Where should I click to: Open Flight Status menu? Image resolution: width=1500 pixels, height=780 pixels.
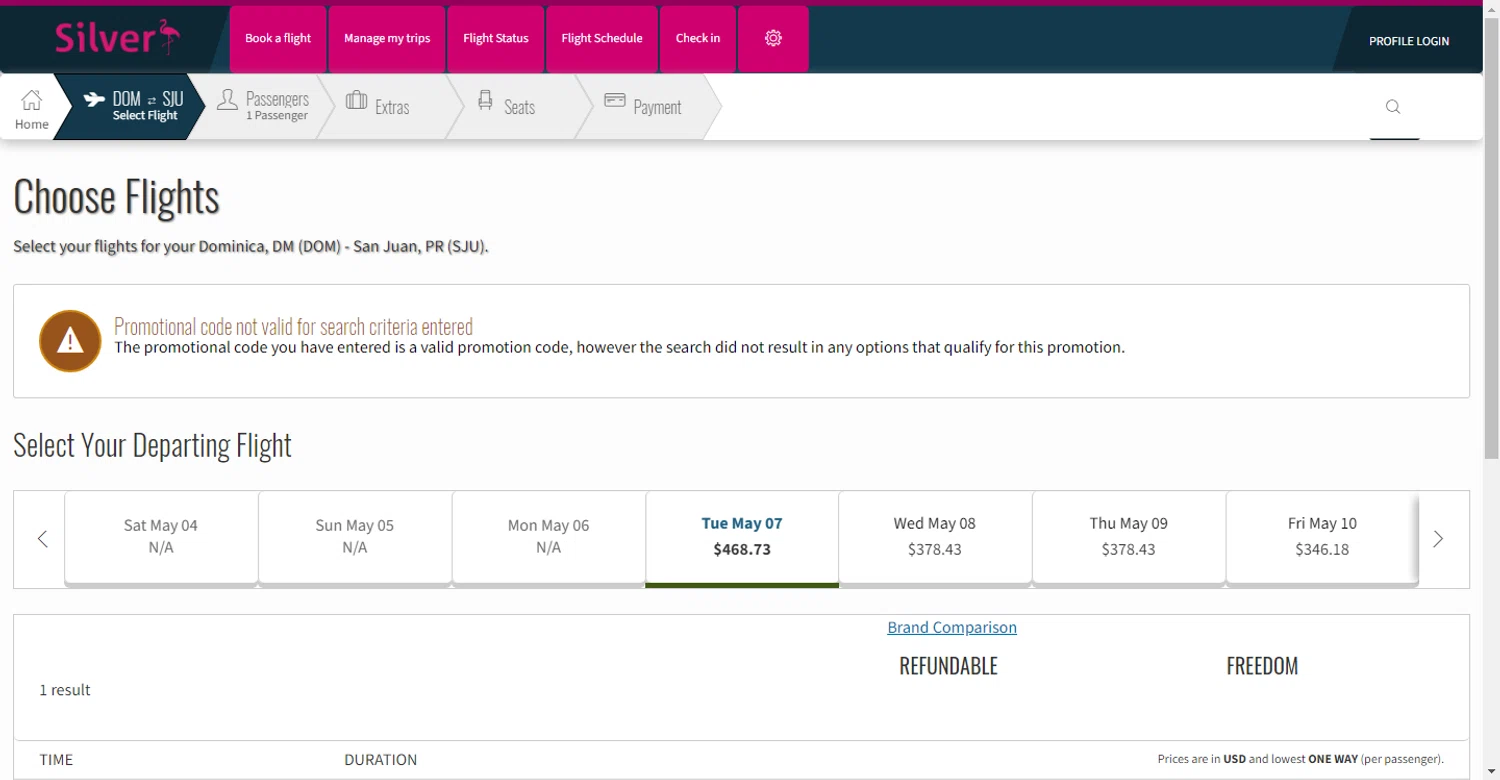pos(496,38)
